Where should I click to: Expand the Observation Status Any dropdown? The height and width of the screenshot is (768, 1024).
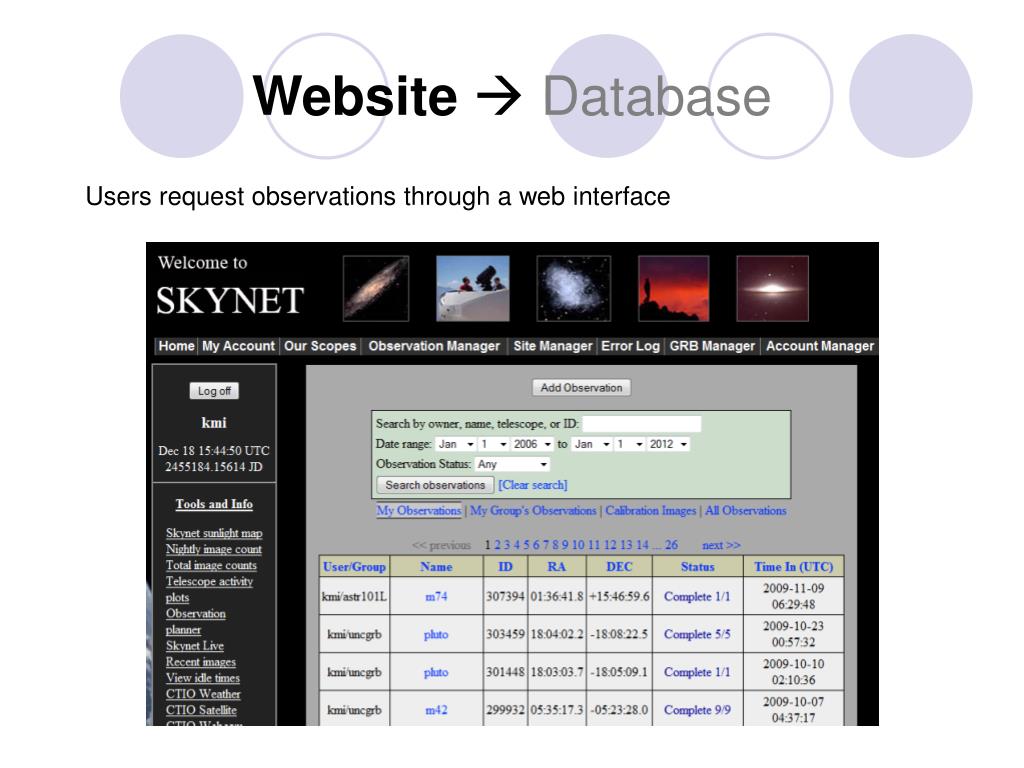coord(512,464)
